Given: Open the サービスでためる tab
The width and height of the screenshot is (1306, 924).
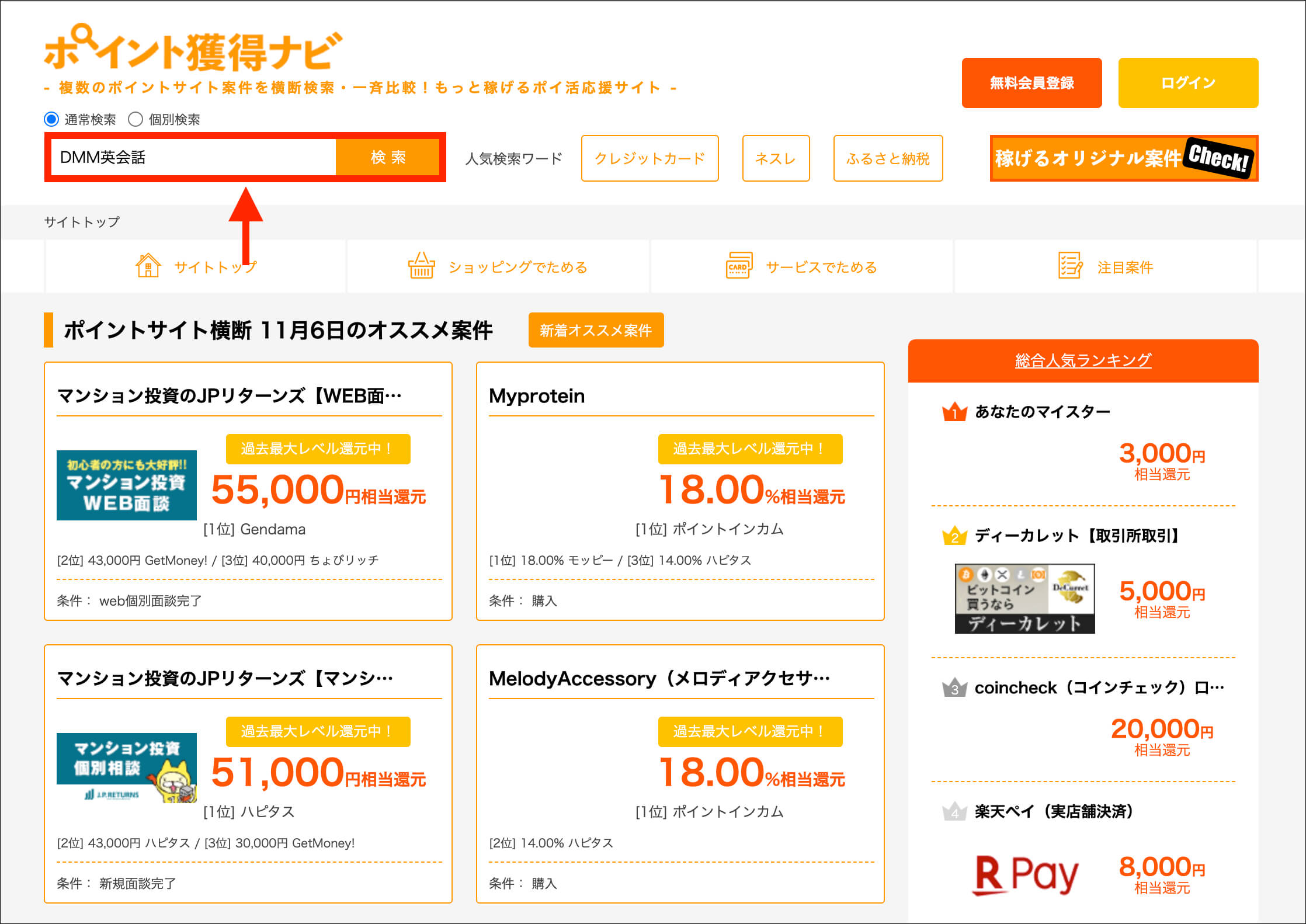Looking at the screenshot, I should tap(801, 266).
